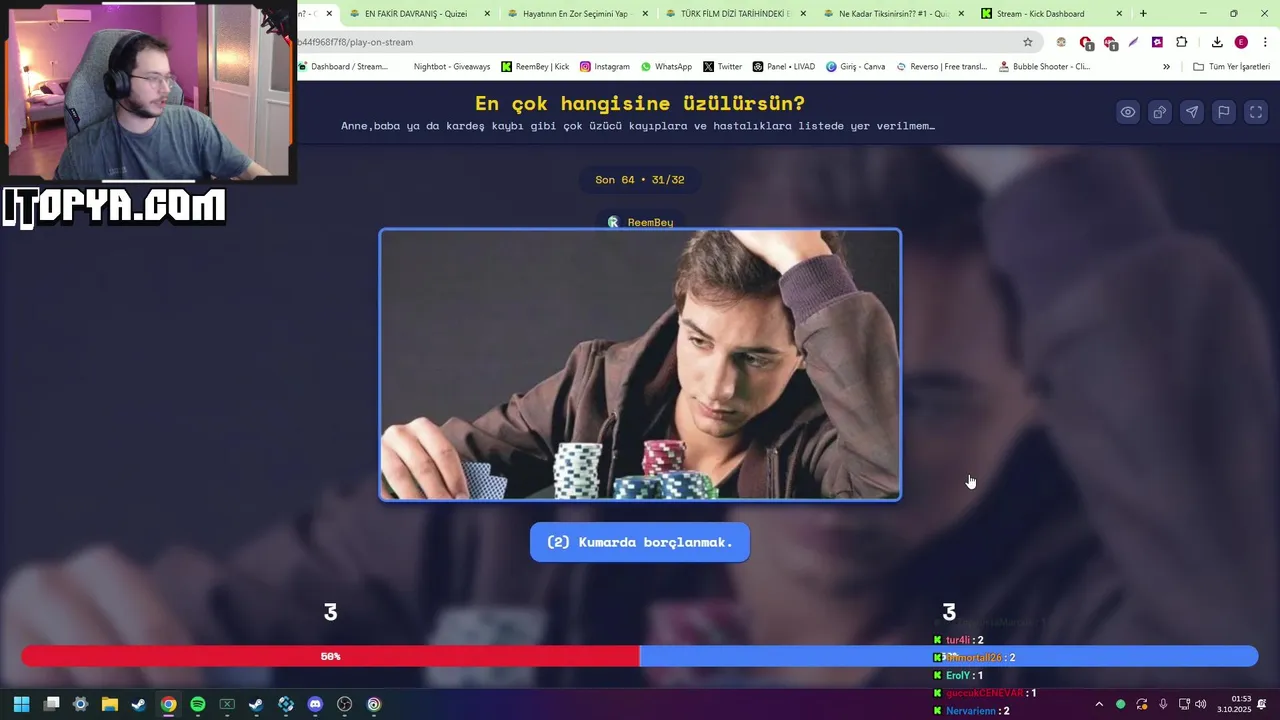This screenshot has width=1280, height=720.
Task: Open OBS Studio from the taskbar
Action: 345,704
